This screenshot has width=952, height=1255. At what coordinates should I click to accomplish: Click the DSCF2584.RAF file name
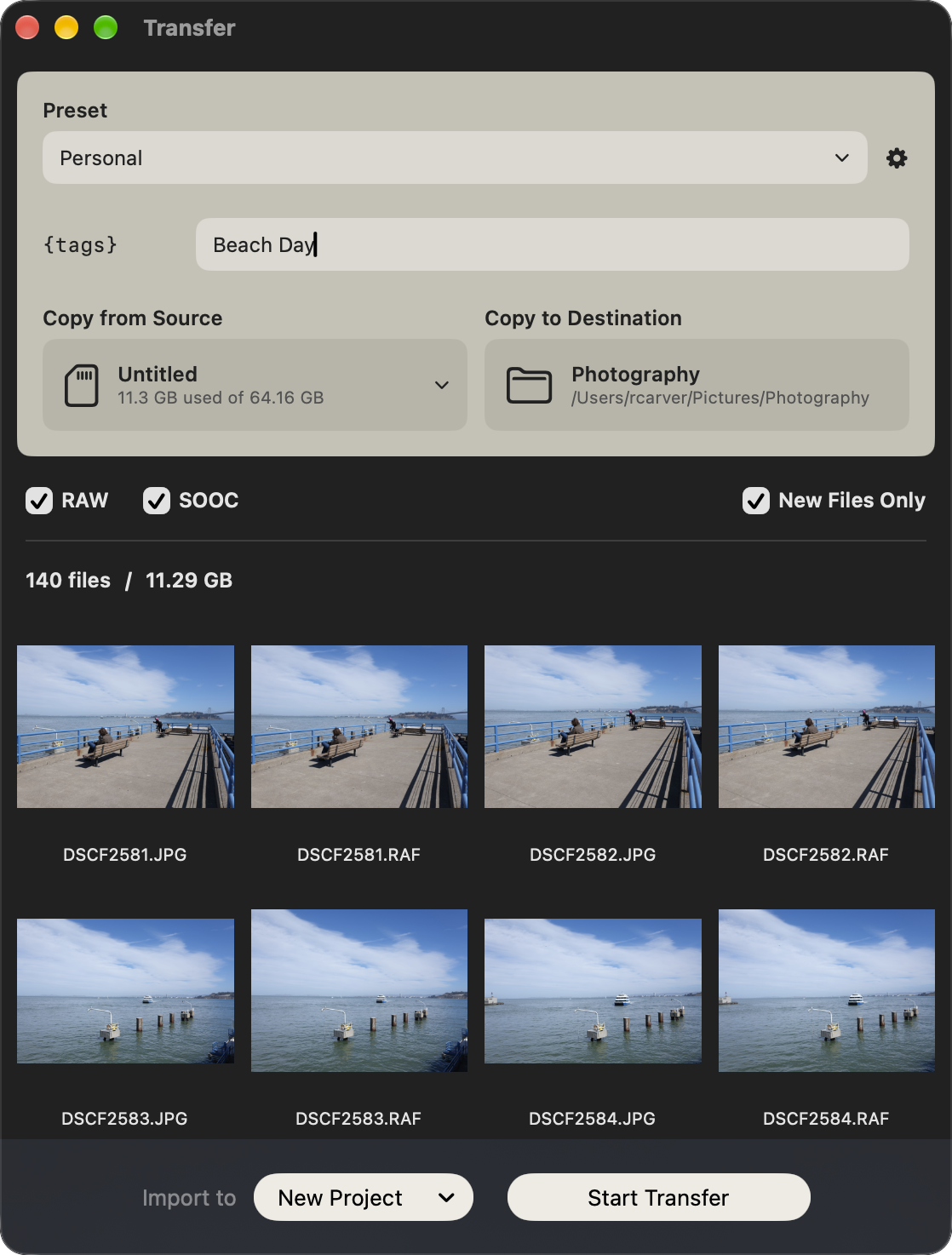(826, 1119)
